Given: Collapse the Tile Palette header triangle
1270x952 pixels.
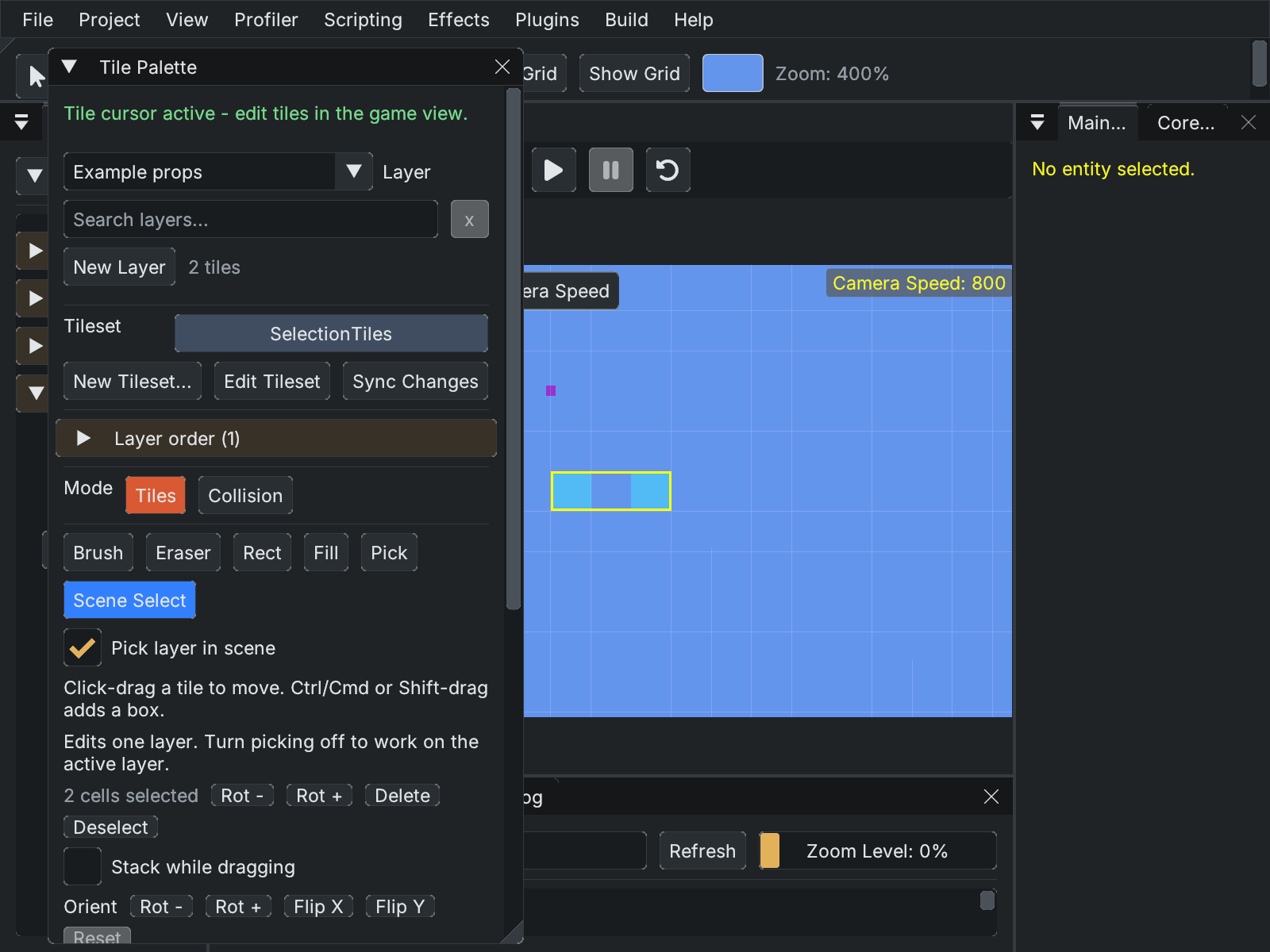Looking at the screenshot, I should pyautogui.click(x=69, y=67).
